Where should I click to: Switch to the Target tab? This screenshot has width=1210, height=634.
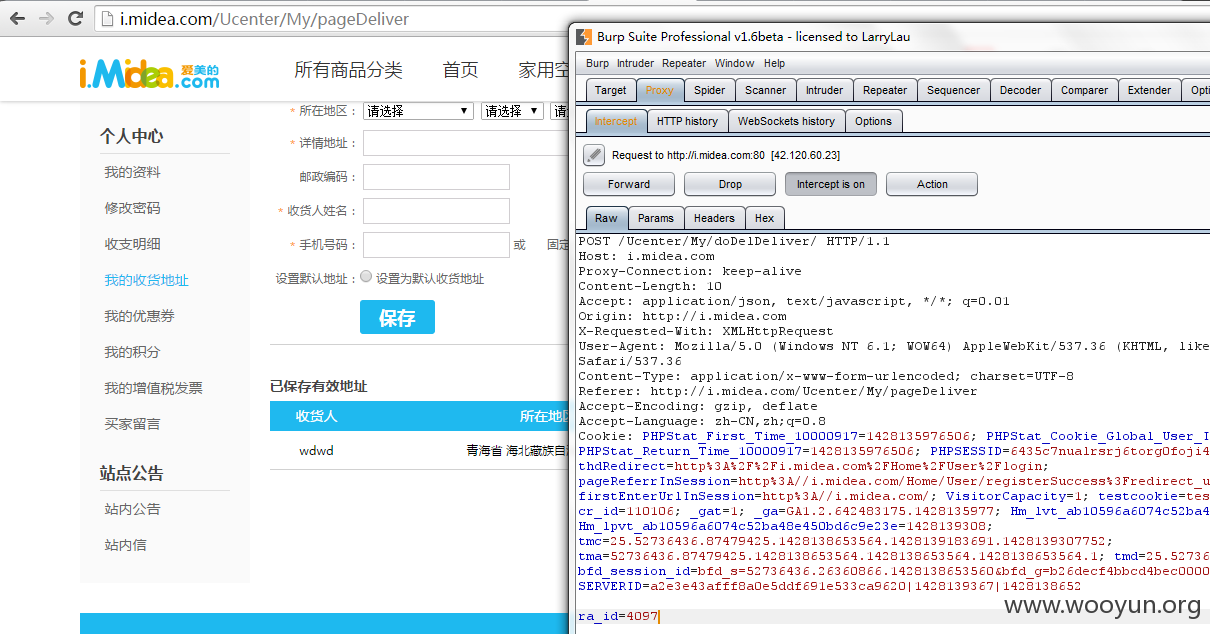click(610, 90)
